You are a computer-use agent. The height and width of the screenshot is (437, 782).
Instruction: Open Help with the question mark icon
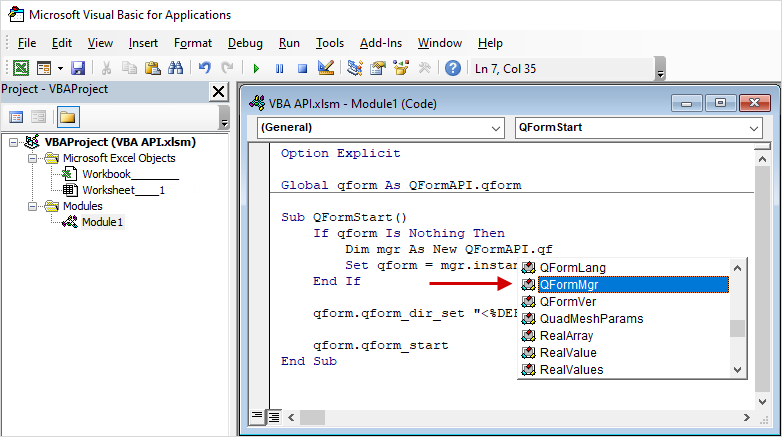pos(452,68)
